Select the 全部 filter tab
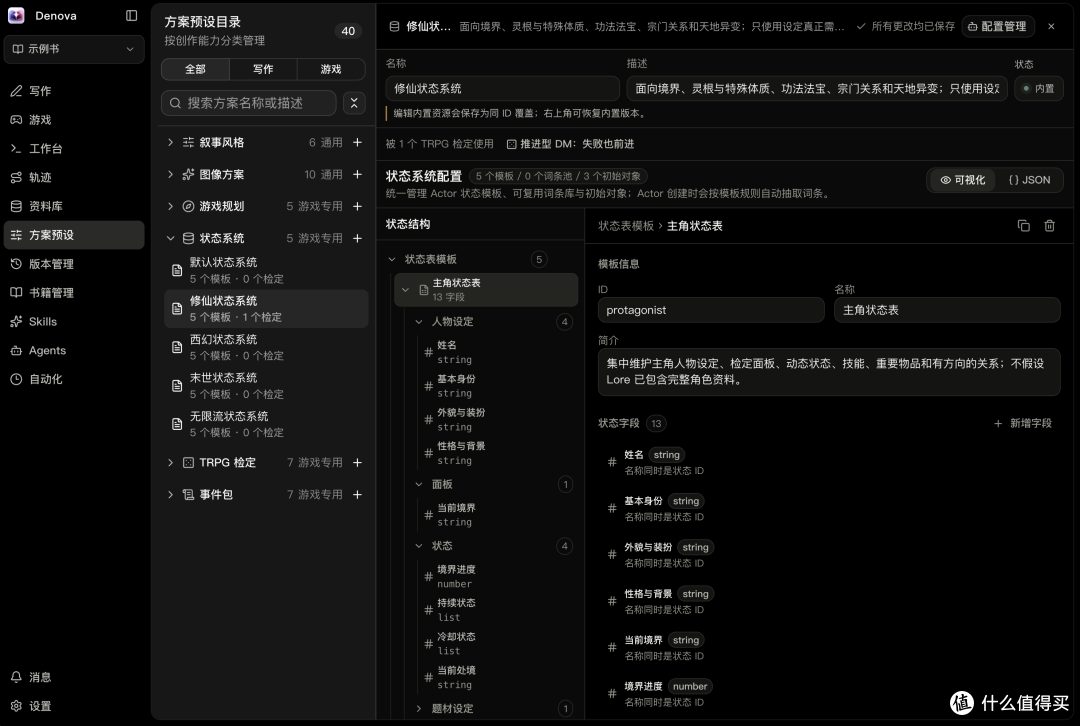This screenshot has width=1080, height=726. pyautogui.click(x=195, y=69)
